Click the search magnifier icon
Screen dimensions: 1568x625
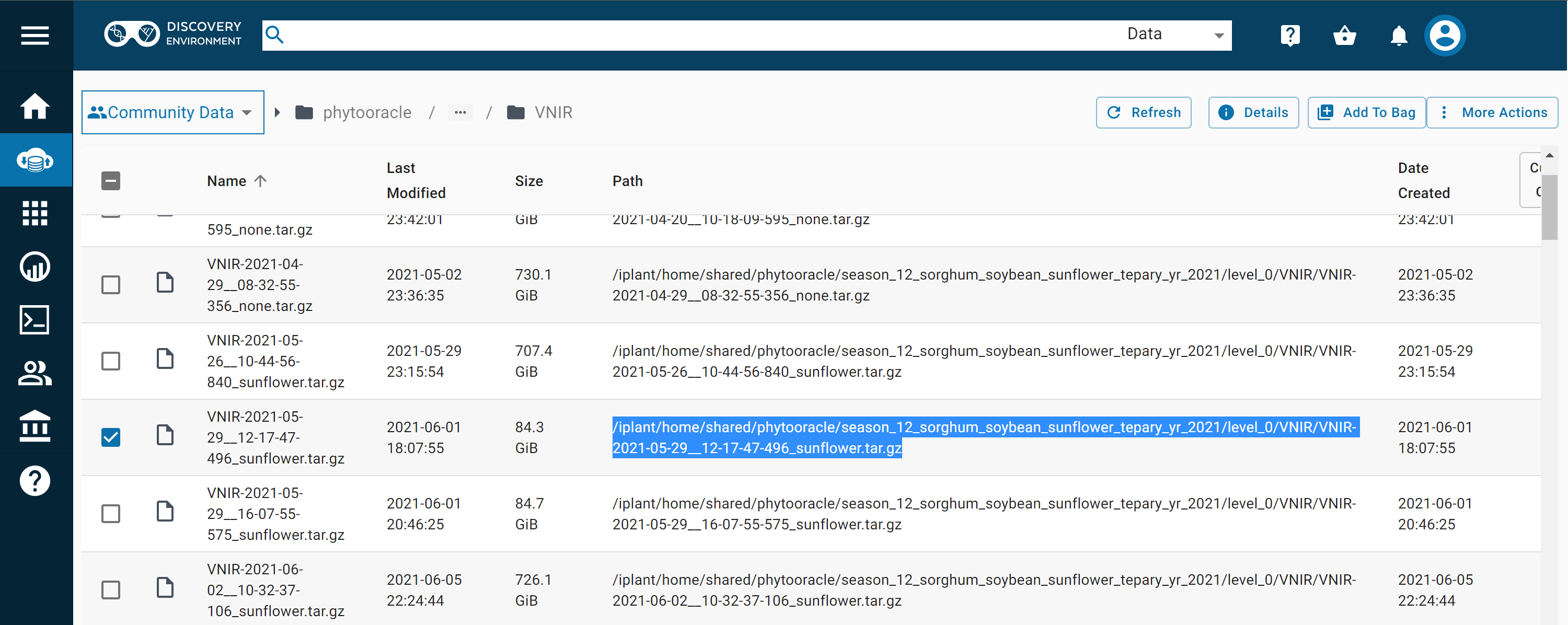[274, 34]
